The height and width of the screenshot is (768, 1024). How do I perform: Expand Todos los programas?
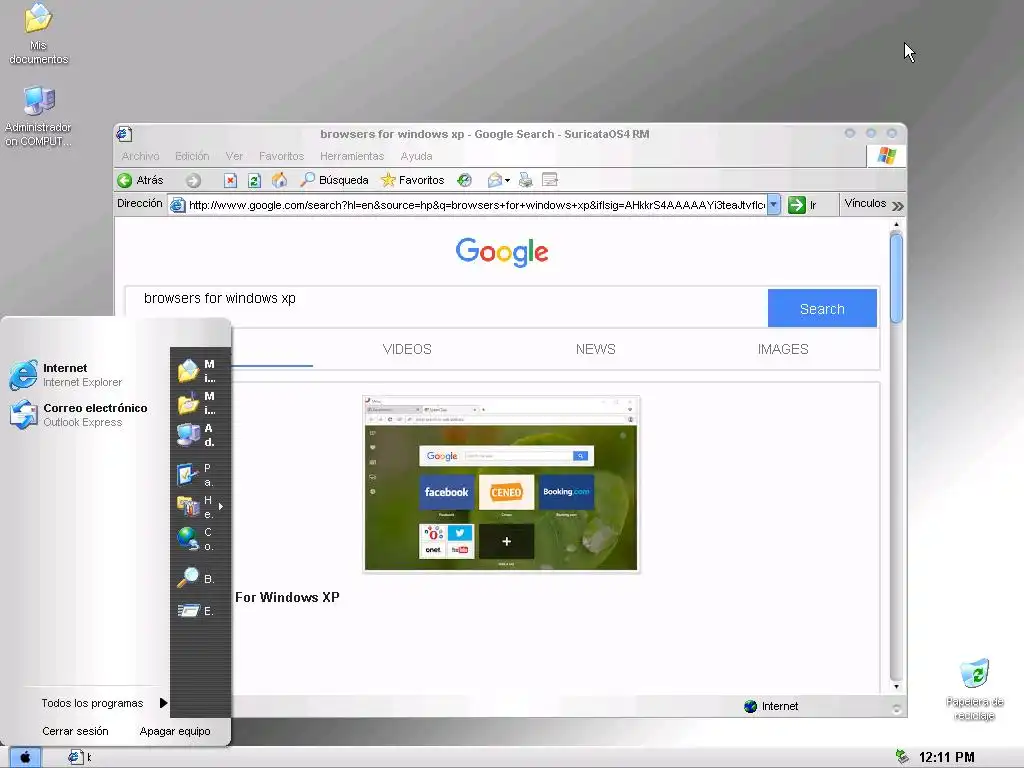tap(103, 703)
